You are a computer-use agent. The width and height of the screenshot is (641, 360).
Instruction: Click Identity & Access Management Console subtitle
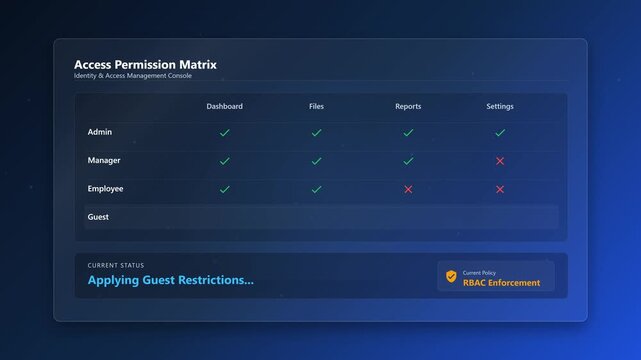[133, 76]
